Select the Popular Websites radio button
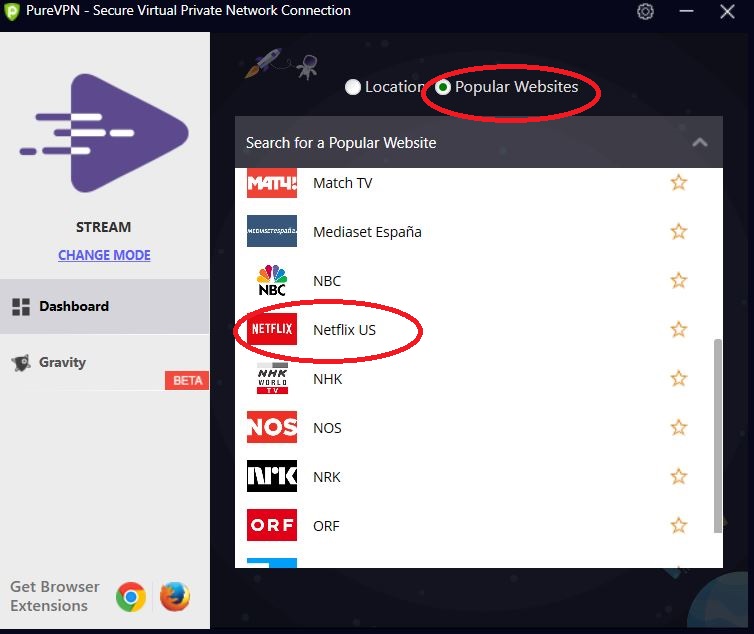This screenshot has width=754, height=634. (442, 87)
